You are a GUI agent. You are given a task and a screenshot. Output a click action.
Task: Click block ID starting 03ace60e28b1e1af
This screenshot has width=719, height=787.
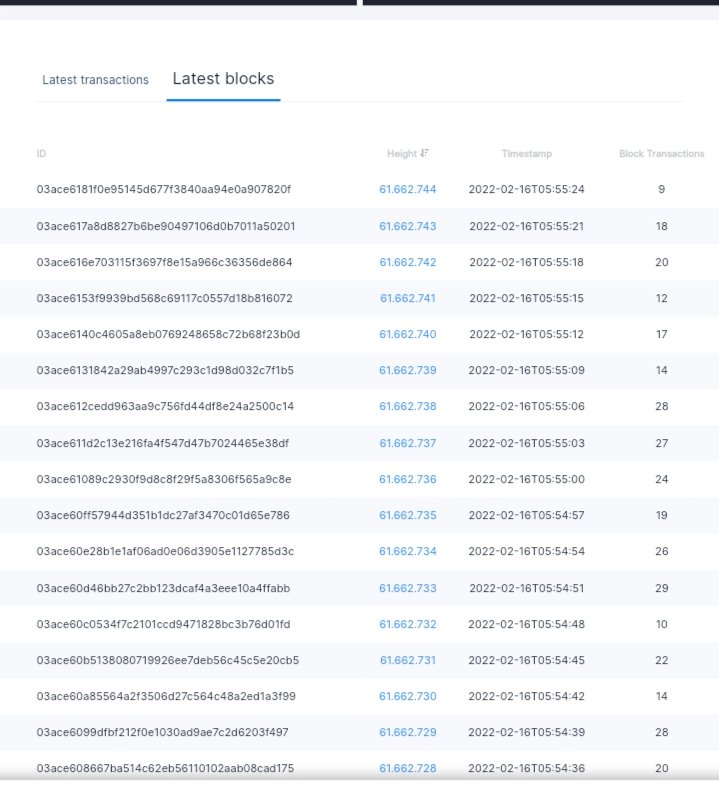click(x=165, y=552)
